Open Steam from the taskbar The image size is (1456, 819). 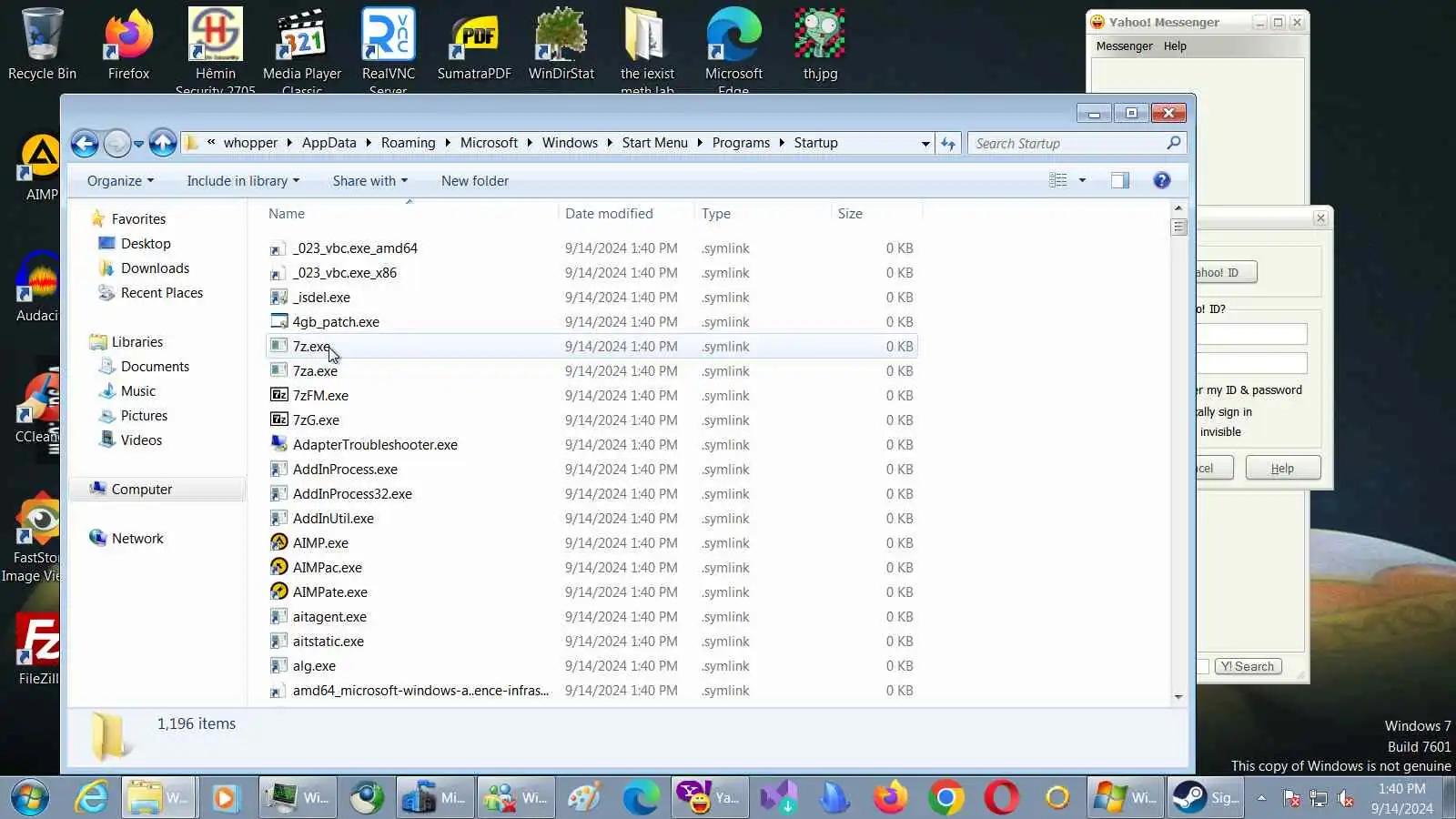tap(1206, 798)
